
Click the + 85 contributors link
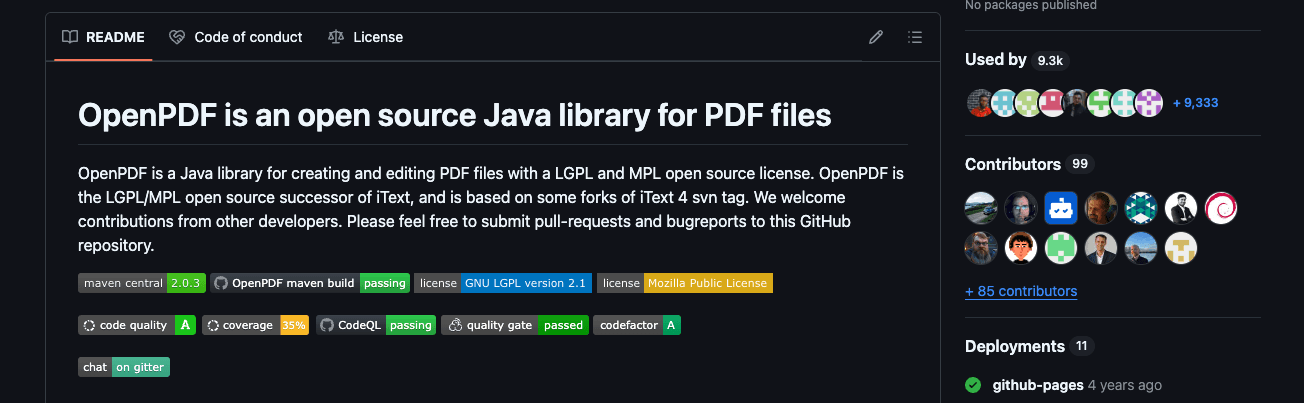pos(1021,291)
